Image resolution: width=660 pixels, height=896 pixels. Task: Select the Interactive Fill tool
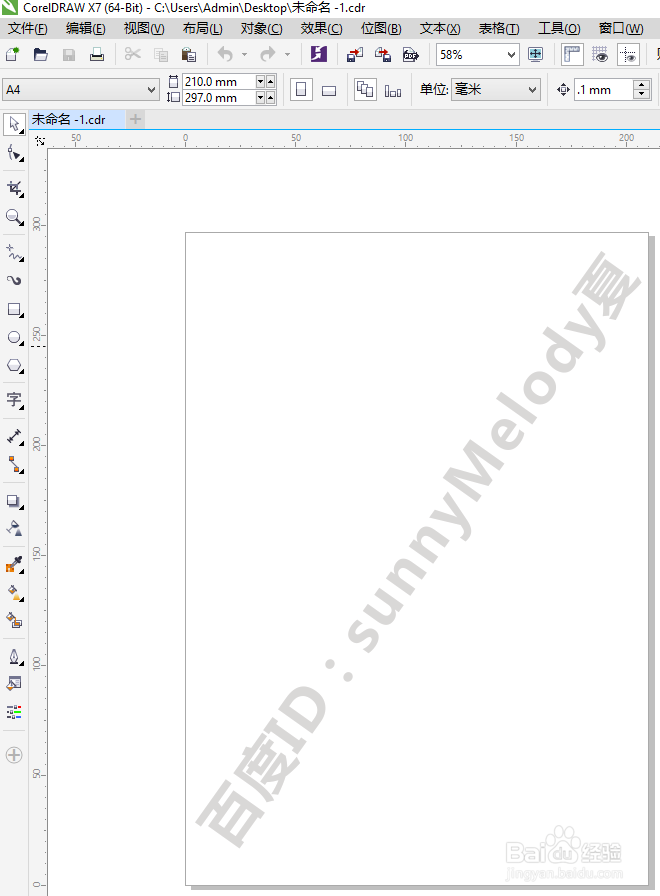pyautogui.click(x=14, y=593)
